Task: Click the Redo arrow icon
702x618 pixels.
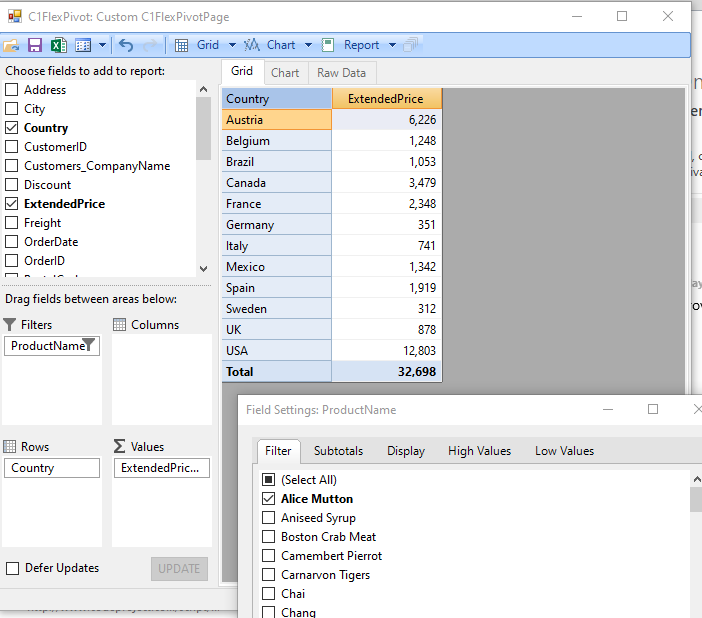Action: (150, 45)
